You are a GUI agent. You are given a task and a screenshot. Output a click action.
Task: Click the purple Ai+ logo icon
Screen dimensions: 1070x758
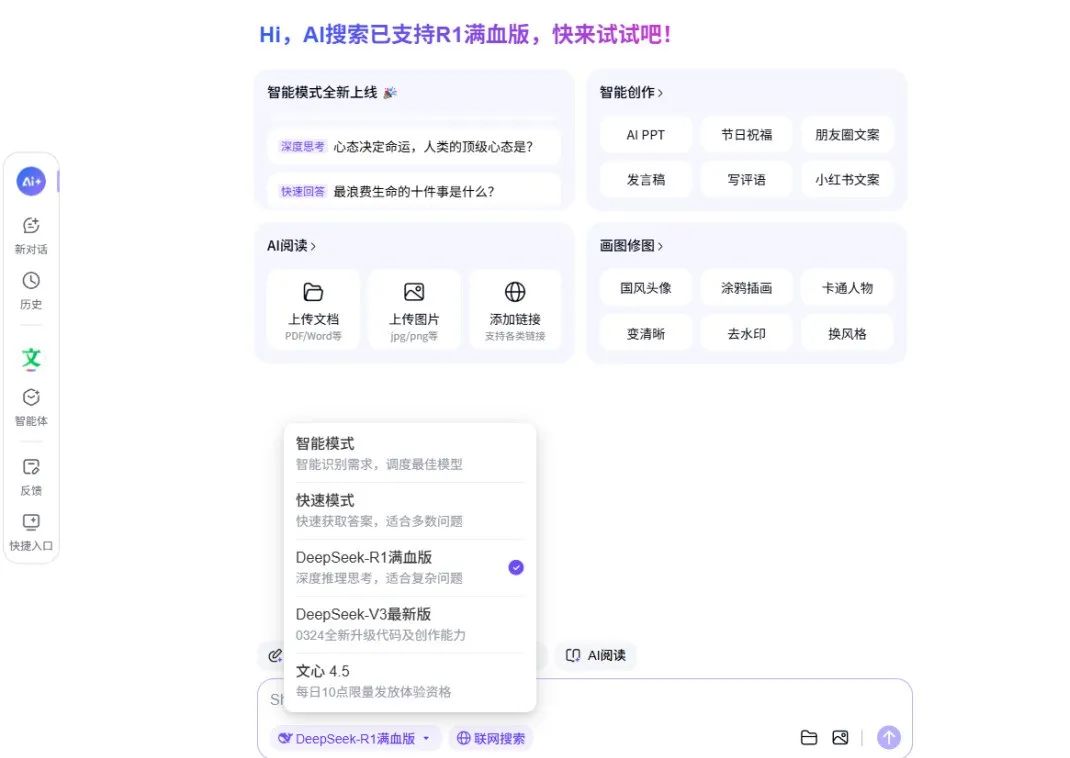pyautogui.click(x=31, y=181)
